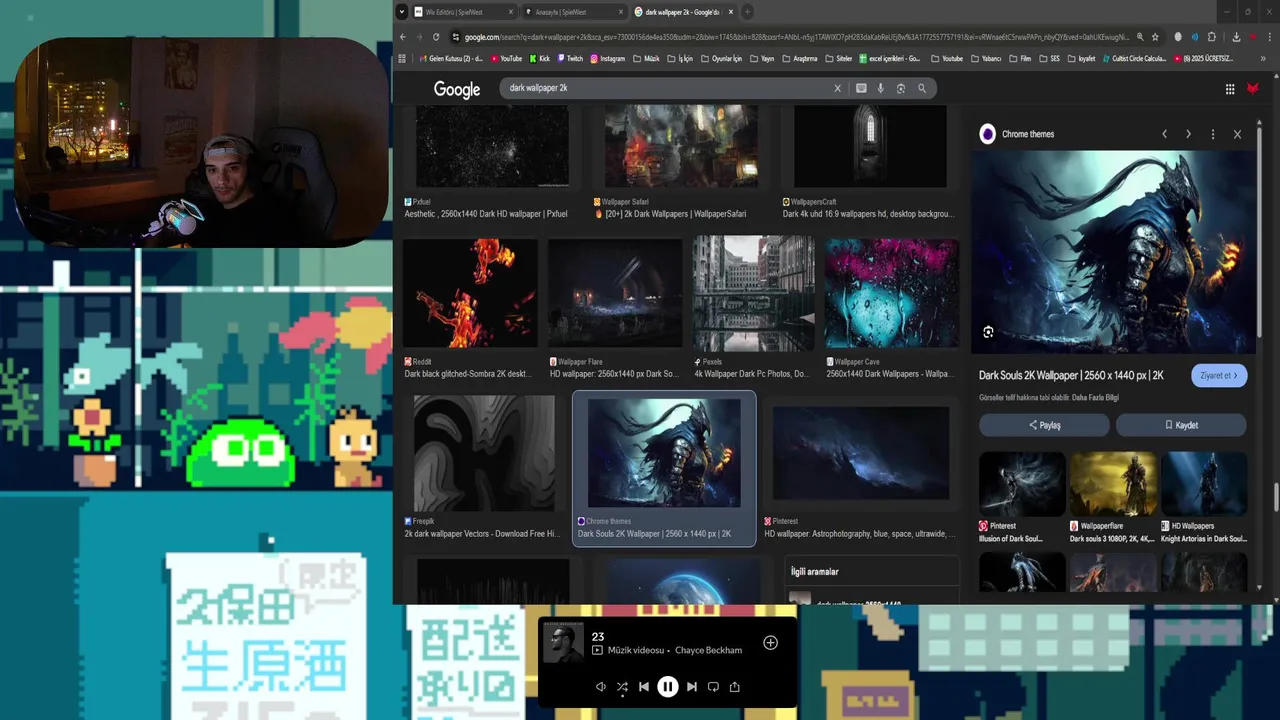
Task: Start voice search with microphone icon
Action: coord(880,88)
